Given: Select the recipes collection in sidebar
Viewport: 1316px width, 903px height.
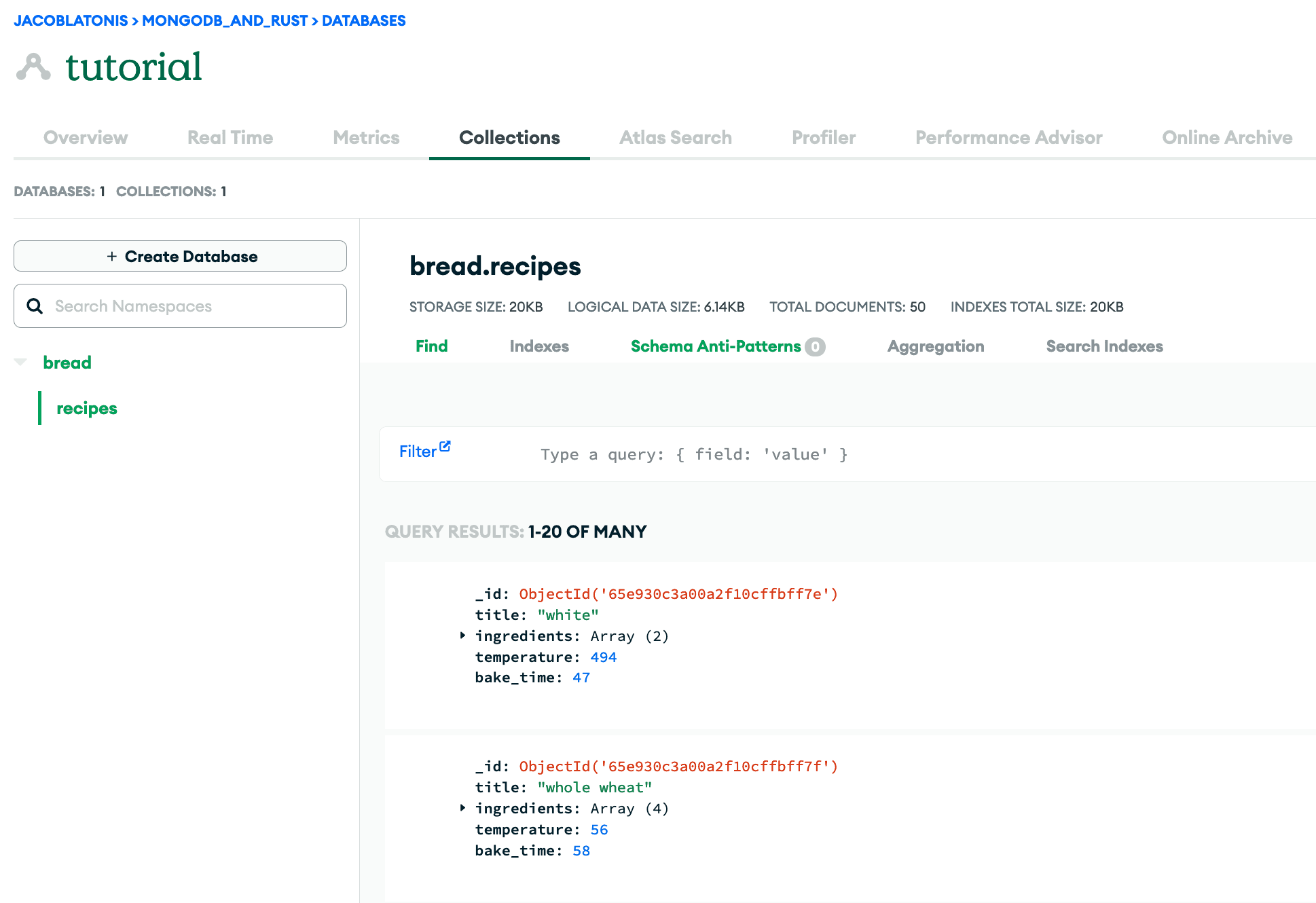Looking at the screenshot, I should 87,408.
